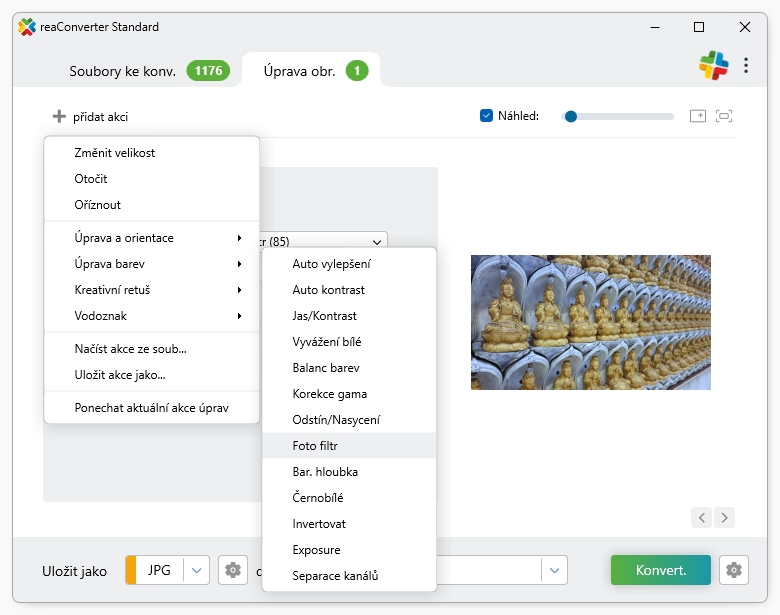Expand the JPG format dropdown arrow

tap(196, 570)
